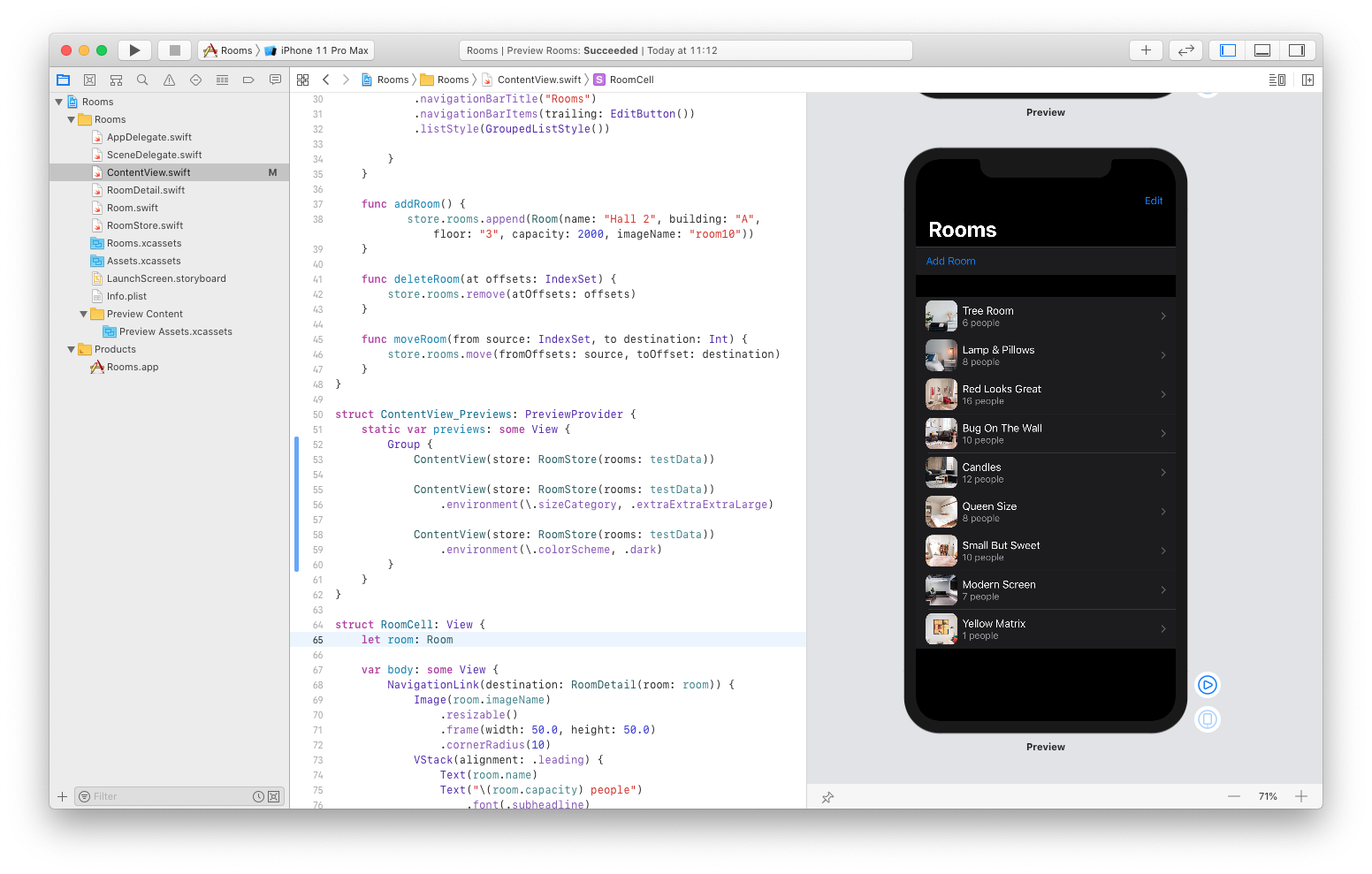Show the Breakpoint navigator tag icon

click(x=248, y=80)
